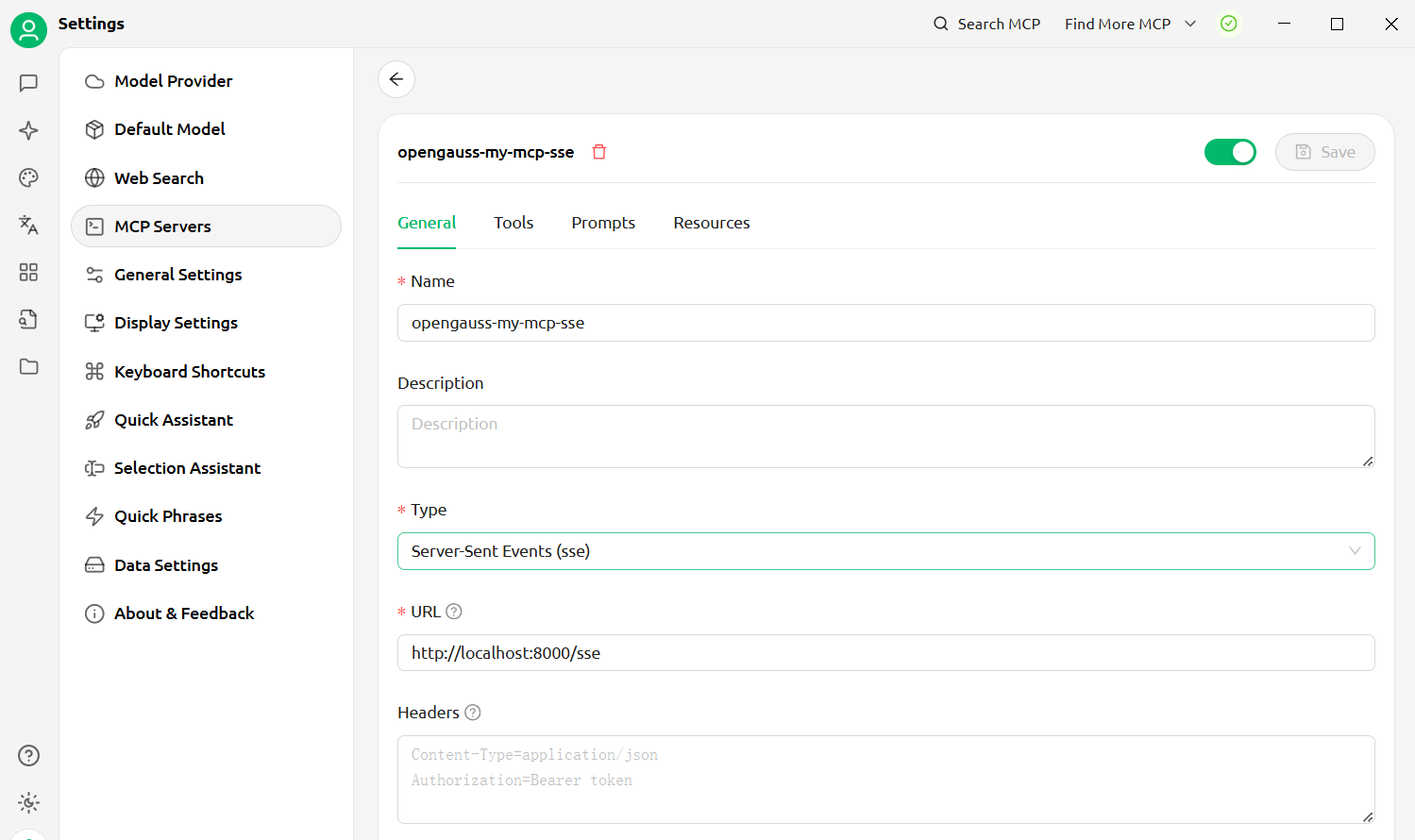This screenshot has height=840, width=1415.
Task: Expand the Find More MCP dropdown
Action: (1130, 24)
